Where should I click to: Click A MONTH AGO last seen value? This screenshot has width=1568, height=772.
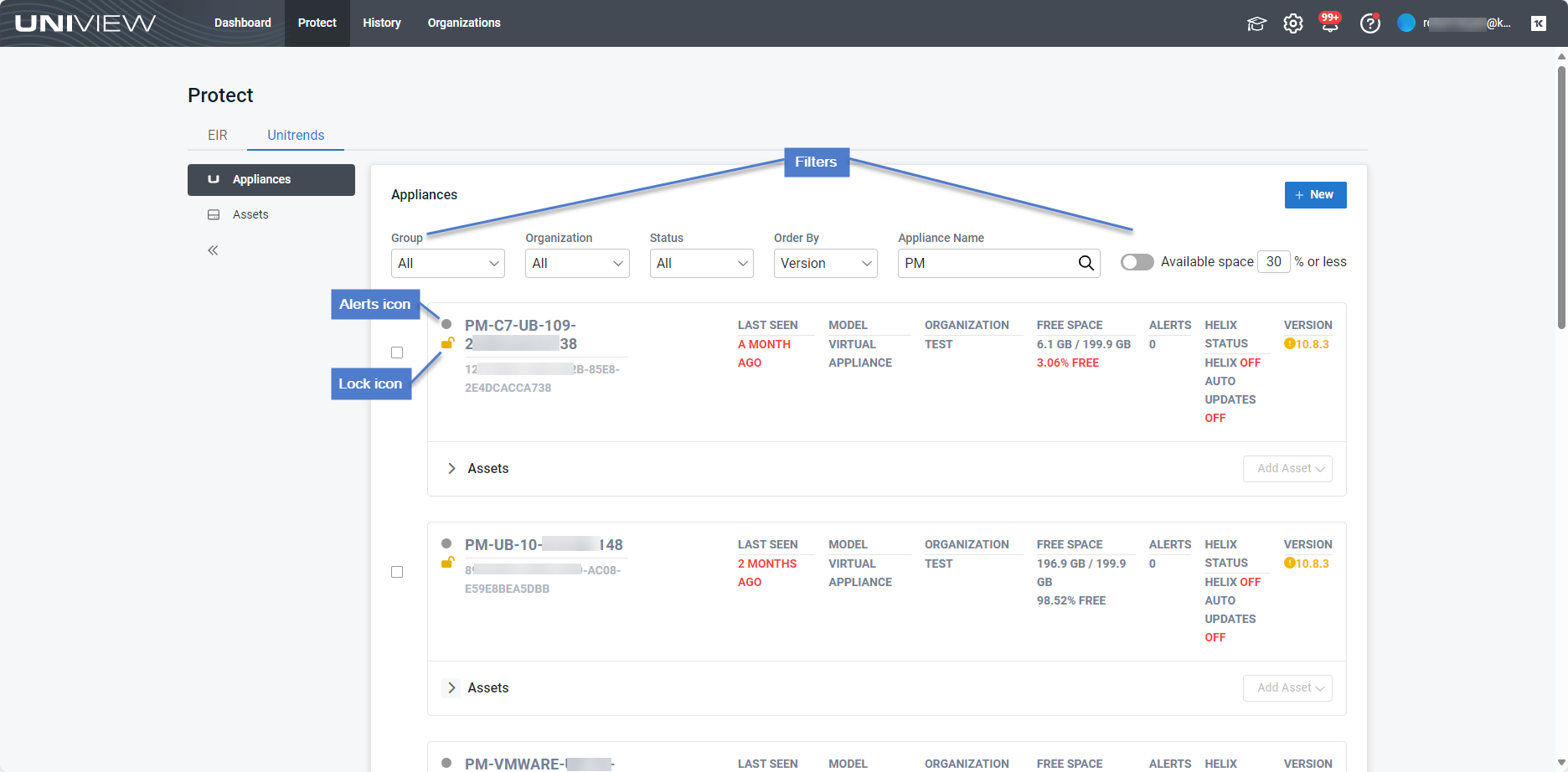764,353
